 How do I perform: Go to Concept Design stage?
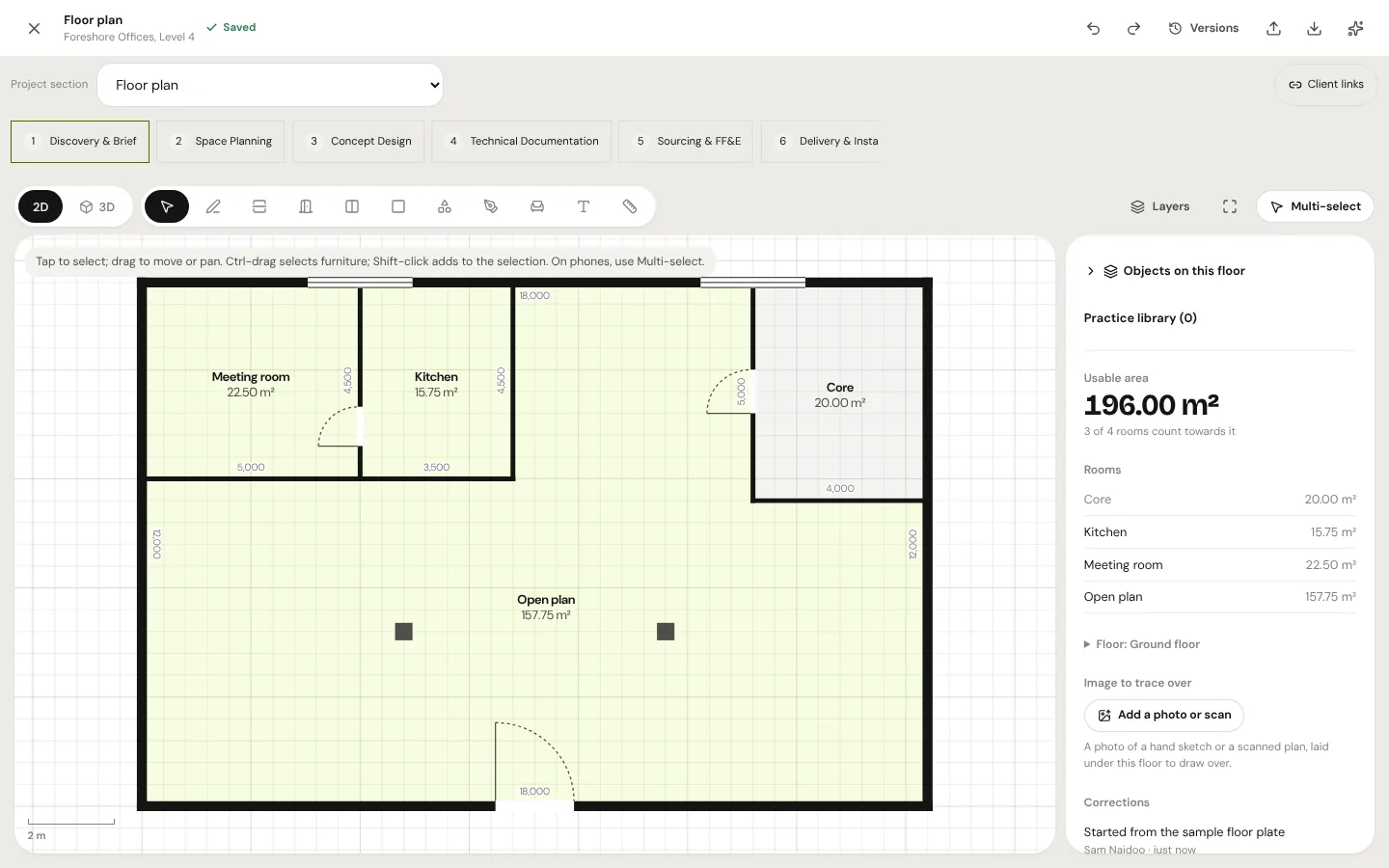tap(359, 141)
